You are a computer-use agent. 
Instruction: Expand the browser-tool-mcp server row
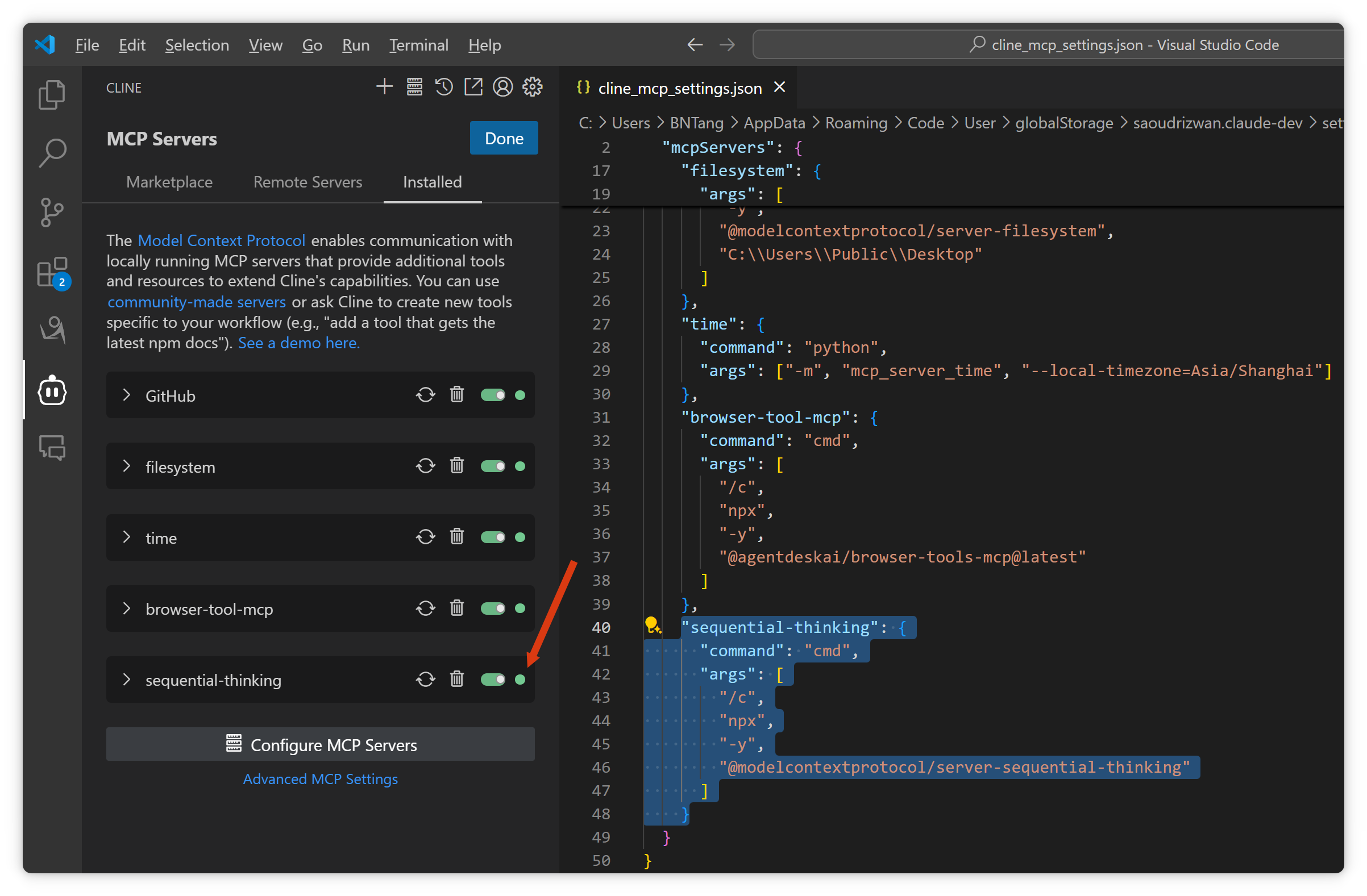pos(126,609)
